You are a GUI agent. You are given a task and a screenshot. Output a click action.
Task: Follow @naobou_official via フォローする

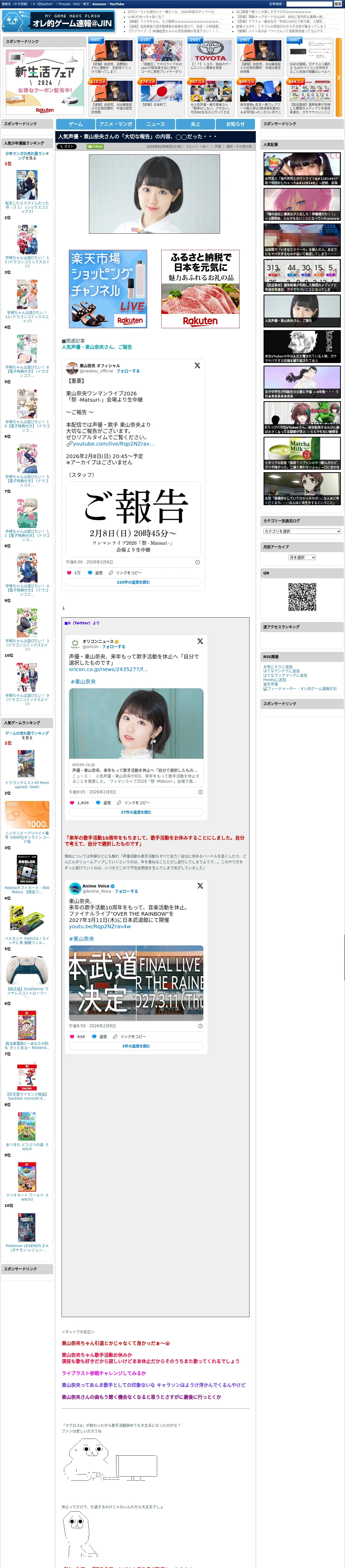pos(128,371)
